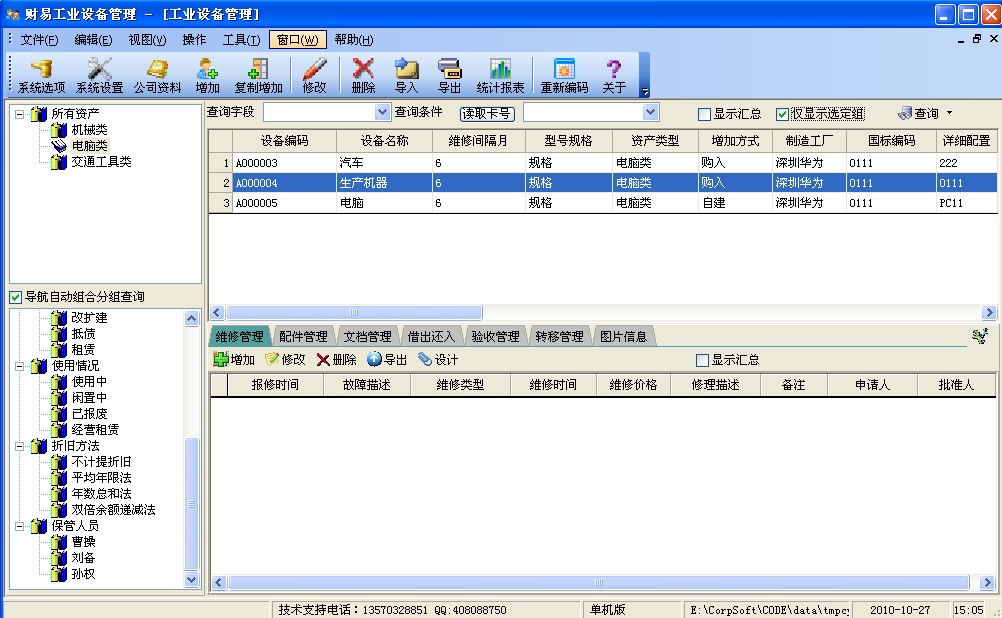Toggle upper 显示汇总 checkbox

(x=704, y=114)
